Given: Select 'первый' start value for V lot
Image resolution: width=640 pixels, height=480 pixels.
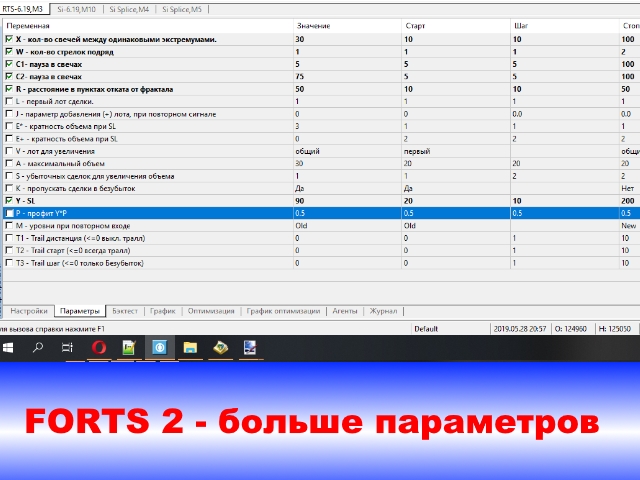Looking at the screenshot, I should [x=417, y=151].
